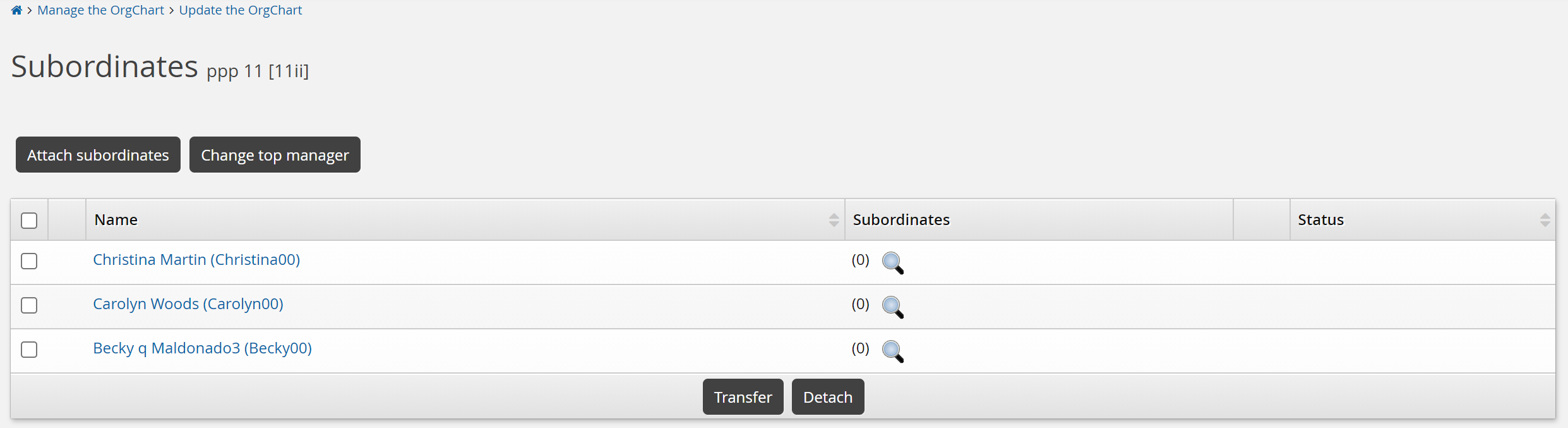Click Change top manager button
This screenshot has height=428, width=1568.
coord(275,155)
